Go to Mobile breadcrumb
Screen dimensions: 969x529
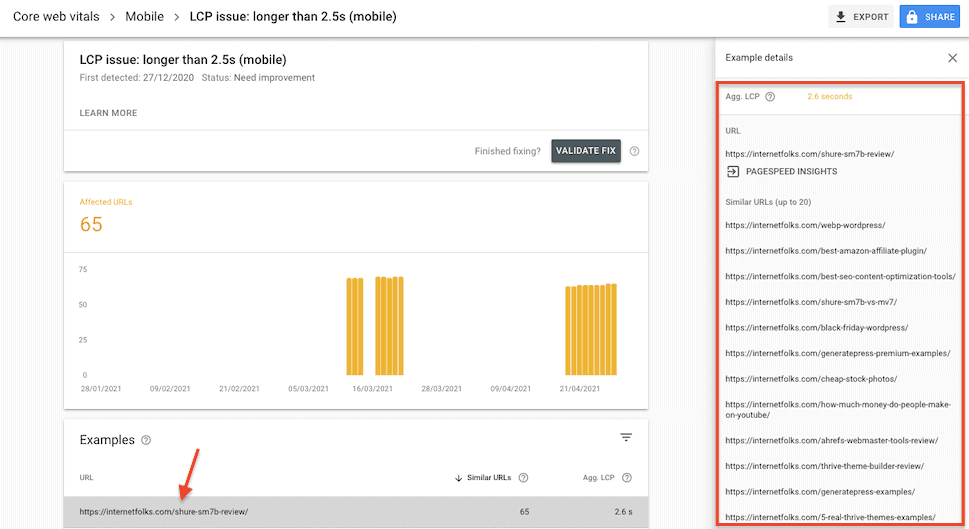(x=145, y=17)
